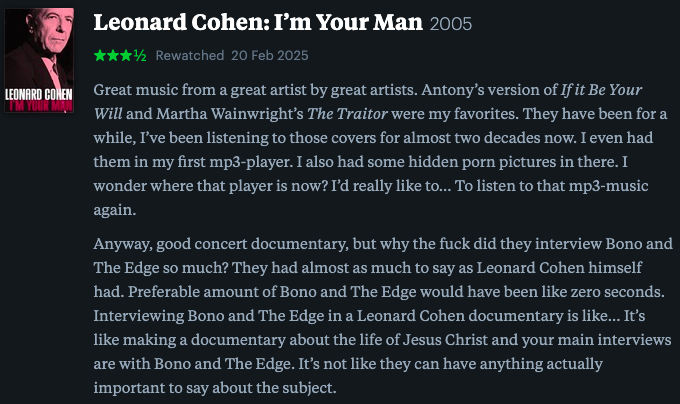Click the LEONARD COHEN text on poster
This screenshot has height=404, width=680.
coord(39,94)
